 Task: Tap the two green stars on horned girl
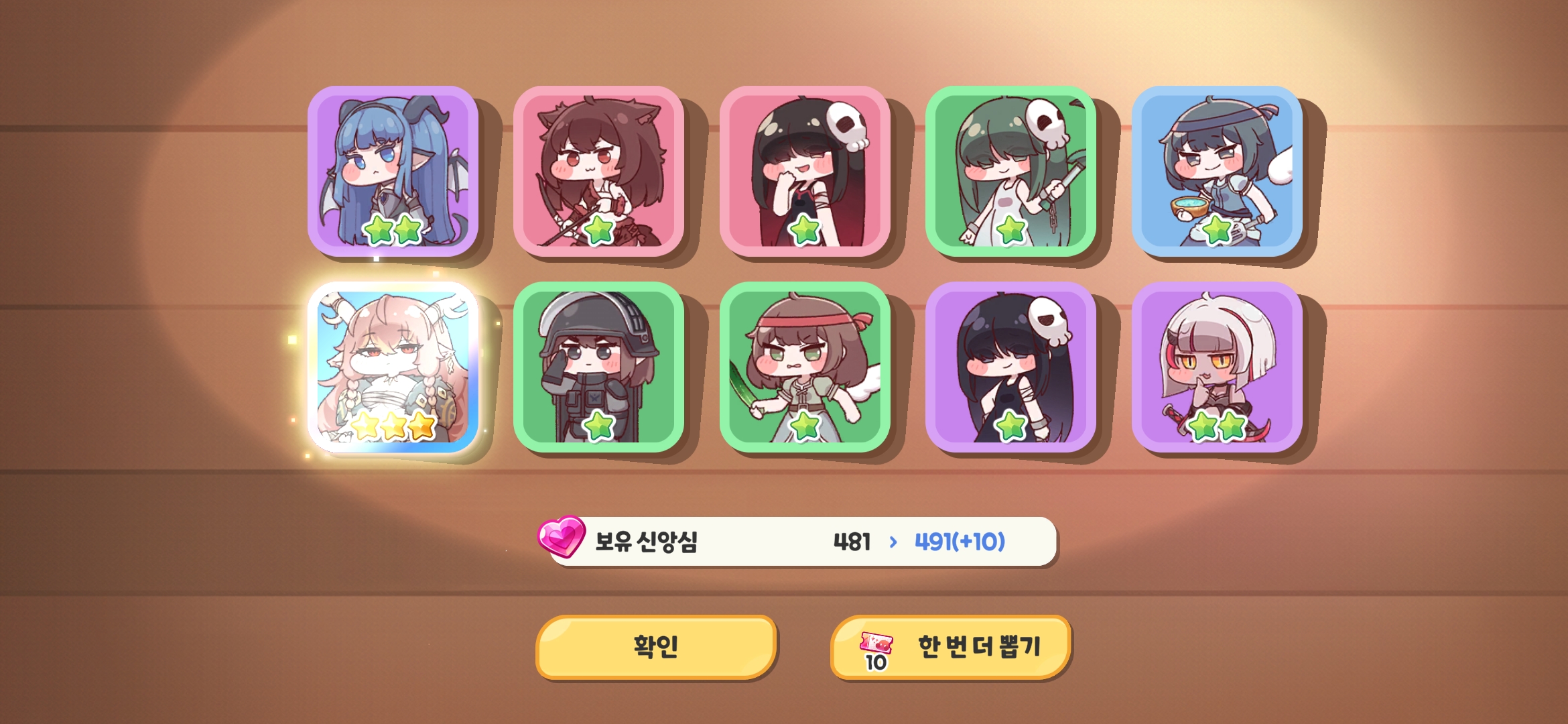tap(1218, 426)
